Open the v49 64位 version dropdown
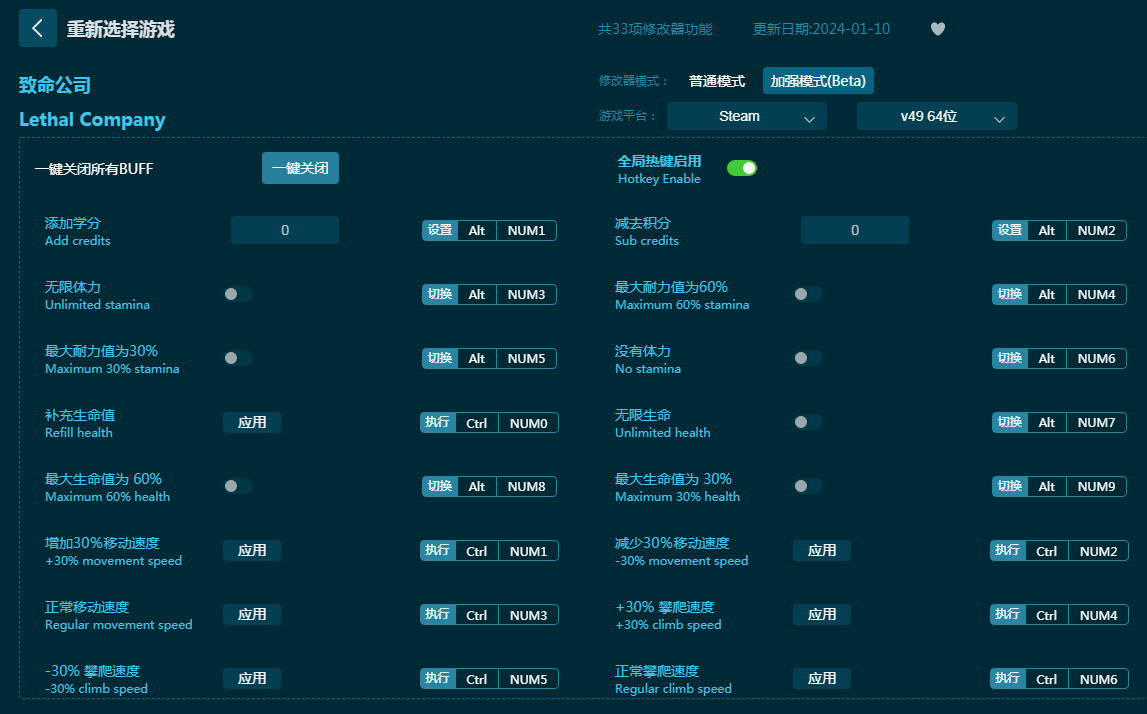The image size is (1147, 714). coord(936,116)
